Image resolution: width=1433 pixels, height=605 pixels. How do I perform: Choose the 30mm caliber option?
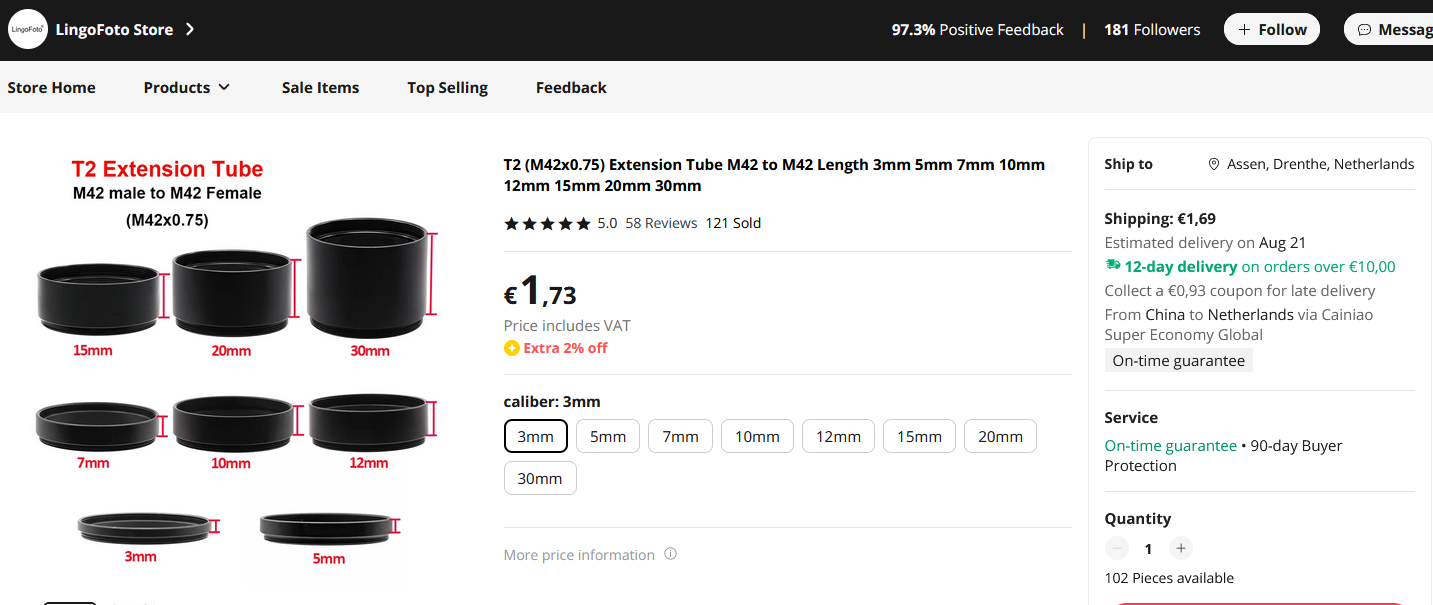point(540,478)
